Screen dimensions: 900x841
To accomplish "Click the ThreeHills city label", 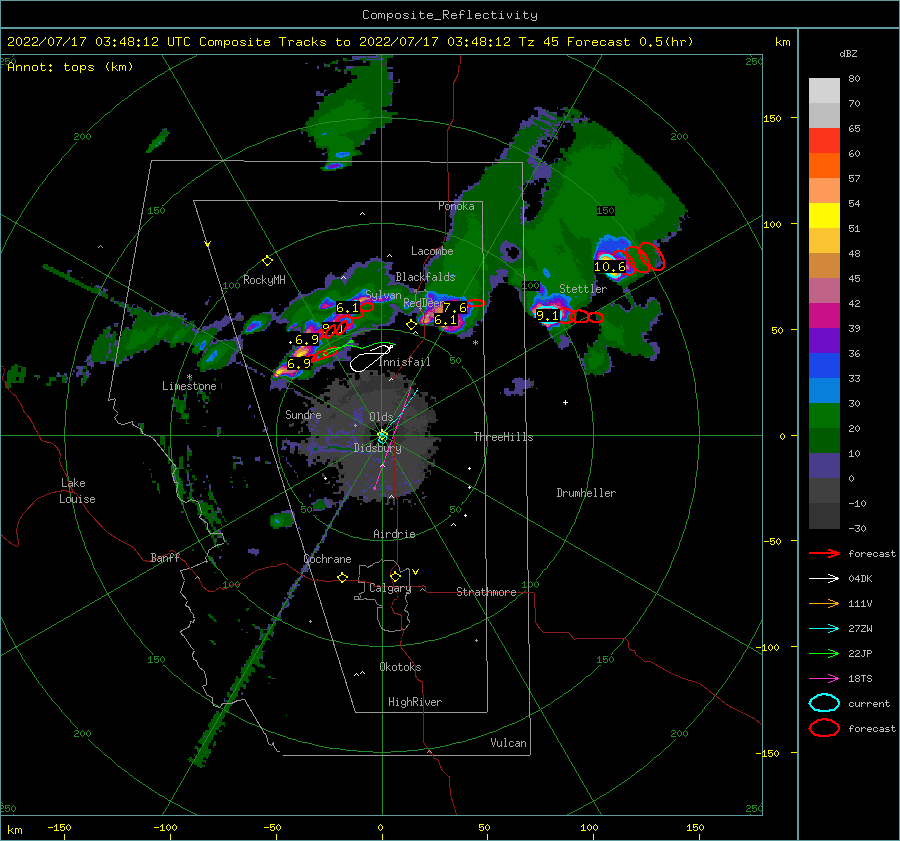I will point(503,437).
